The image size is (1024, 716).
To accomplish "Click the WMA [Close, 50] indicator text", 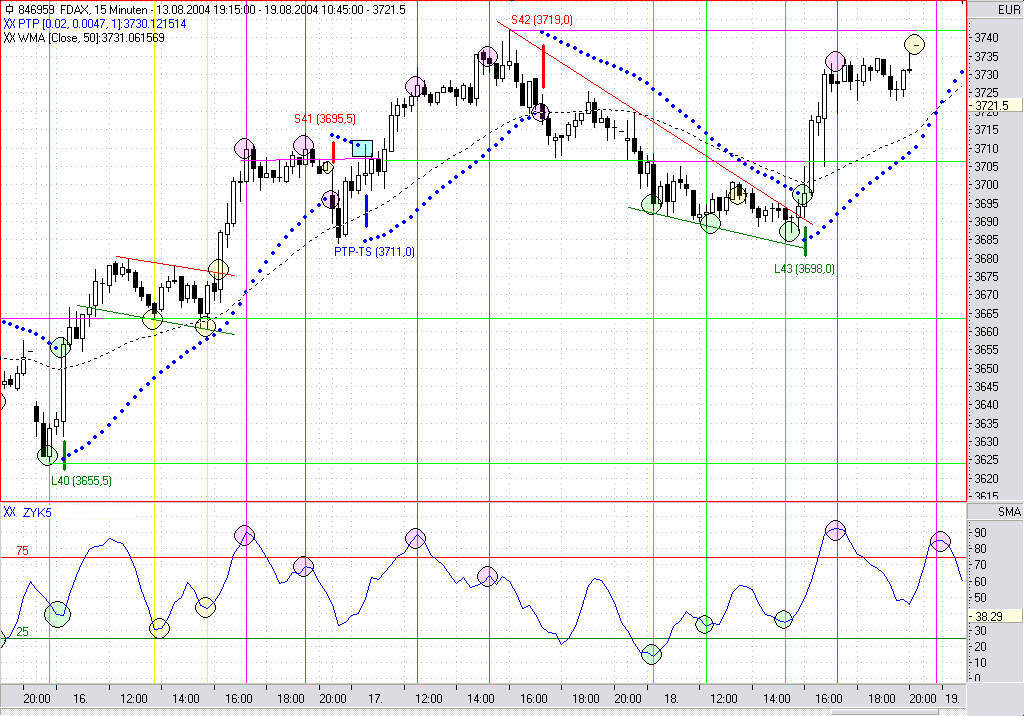I will click(x=97, y=37).
